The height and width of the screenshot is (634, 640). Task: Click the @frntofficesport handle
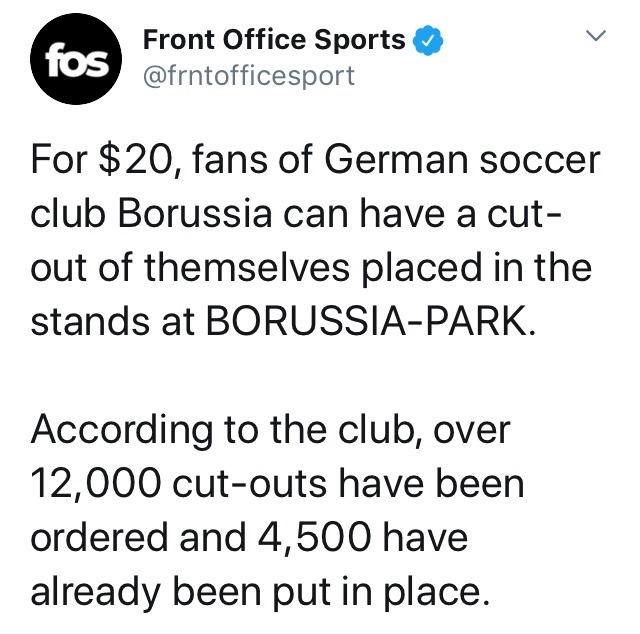(x=249, y=77)
